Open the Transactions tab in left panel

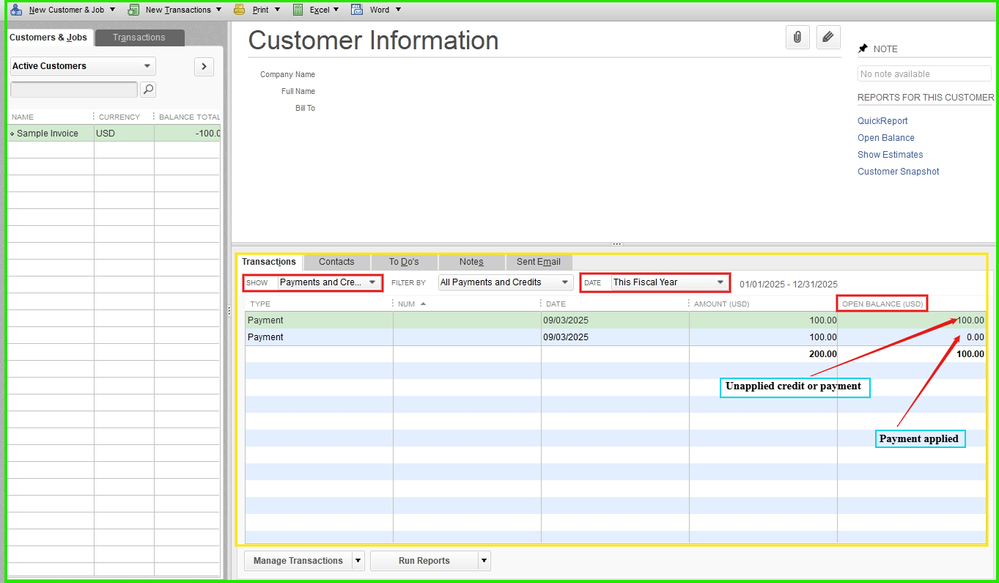(139, 38)
